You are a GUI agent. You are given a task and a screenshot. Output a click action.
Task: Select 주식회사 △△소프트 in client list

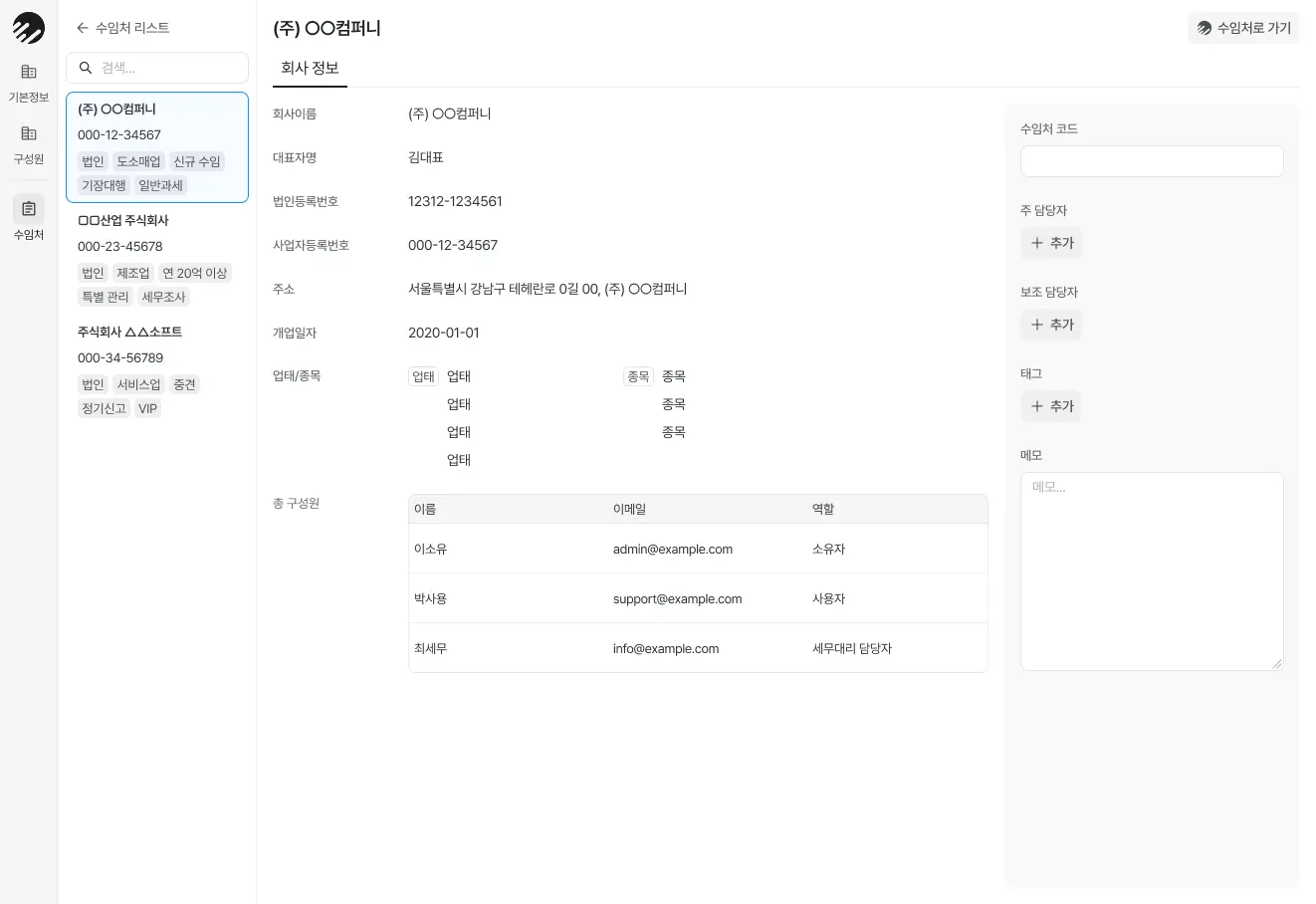click(x=157, y=369)
